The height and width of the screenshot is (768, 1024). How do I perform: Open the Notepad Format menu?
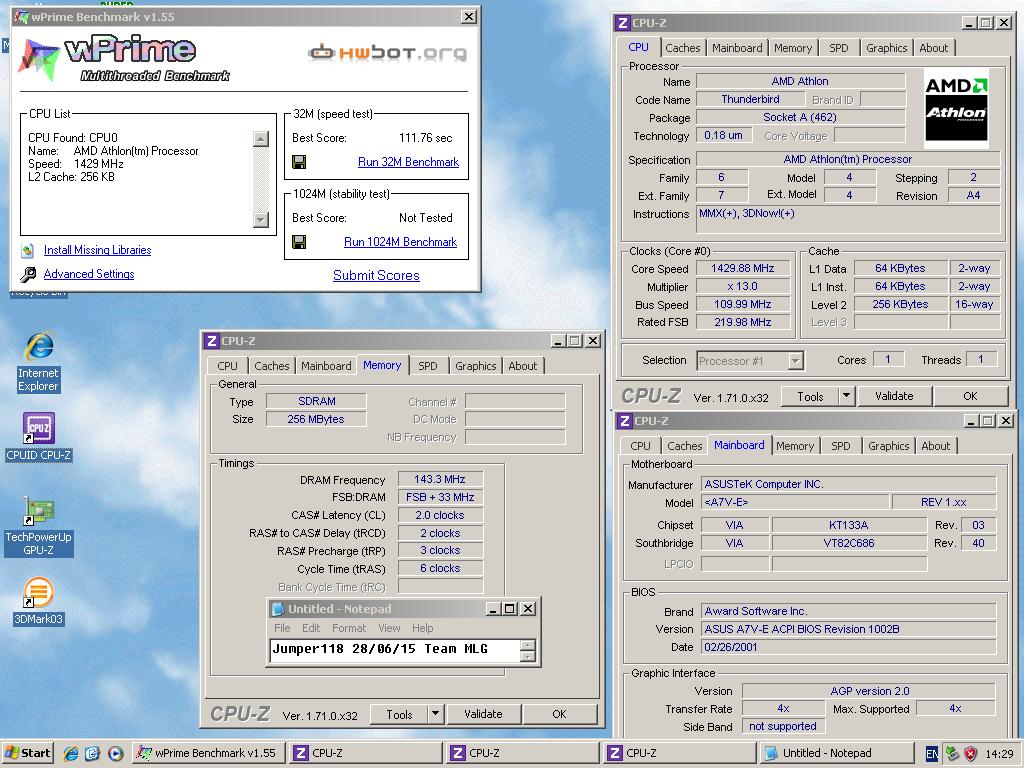349,628
